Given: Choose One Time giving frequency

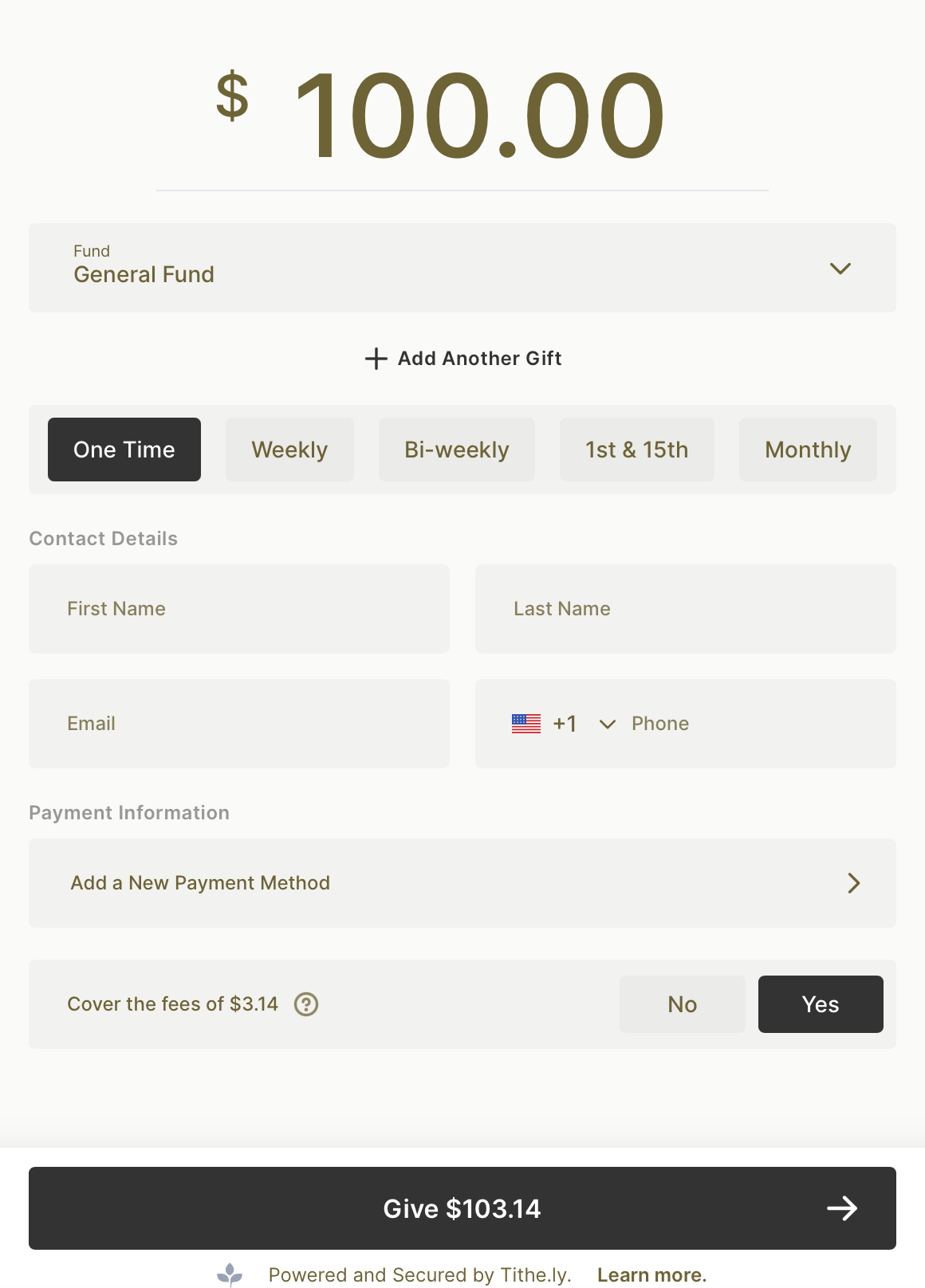Looking at the screenshot, I should click(124, 450).
